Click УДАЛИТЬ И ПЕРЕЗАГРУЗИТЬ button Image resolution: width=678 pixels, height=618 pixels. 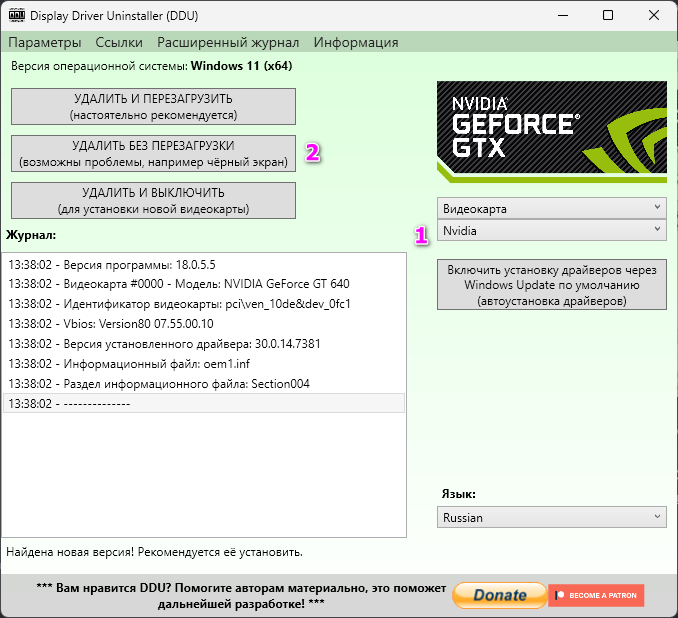click(x=154, y=106)
